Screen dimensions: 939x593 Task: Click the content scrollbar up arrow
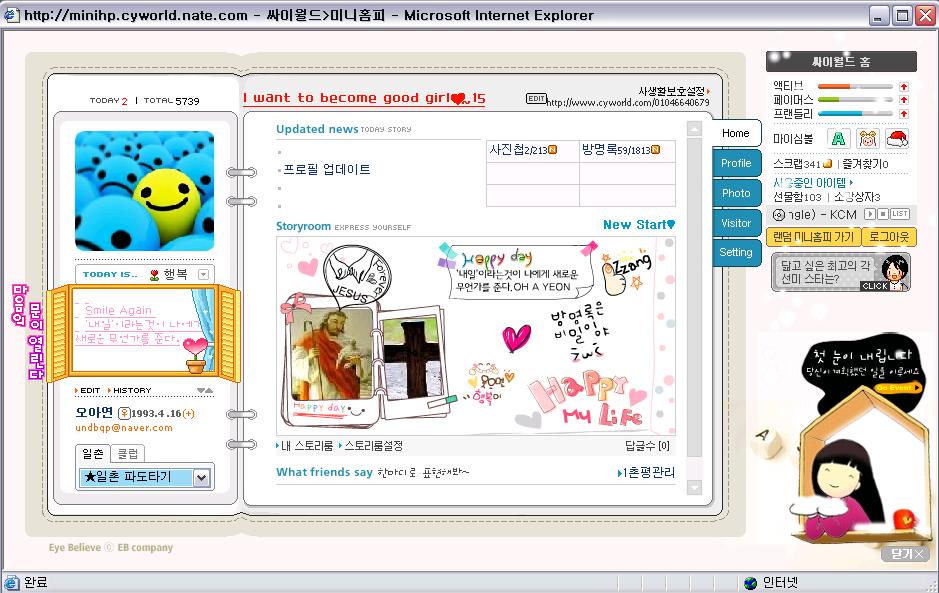694,128
